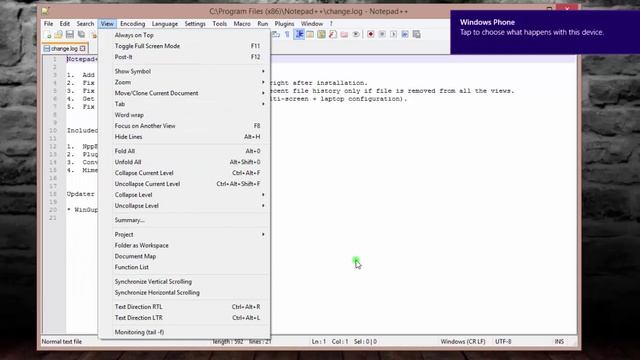Choose Focus on Another View
This screenshot has height=360, width=640.
[x=184, y=126]
